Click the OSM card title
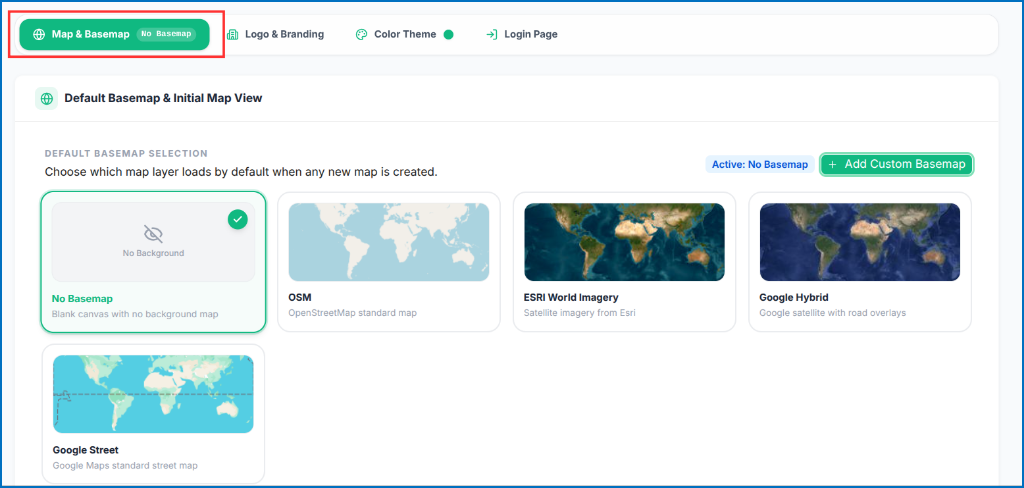The width and height of the screenshot is (1024, 488). 300,297
